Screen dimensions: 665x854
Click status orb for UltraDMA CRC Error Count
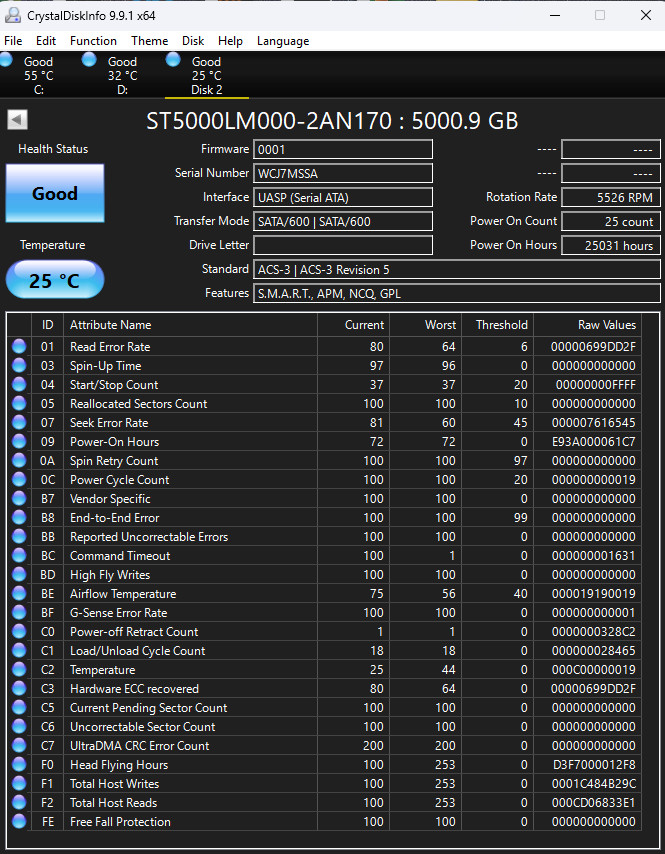(19, 746)
